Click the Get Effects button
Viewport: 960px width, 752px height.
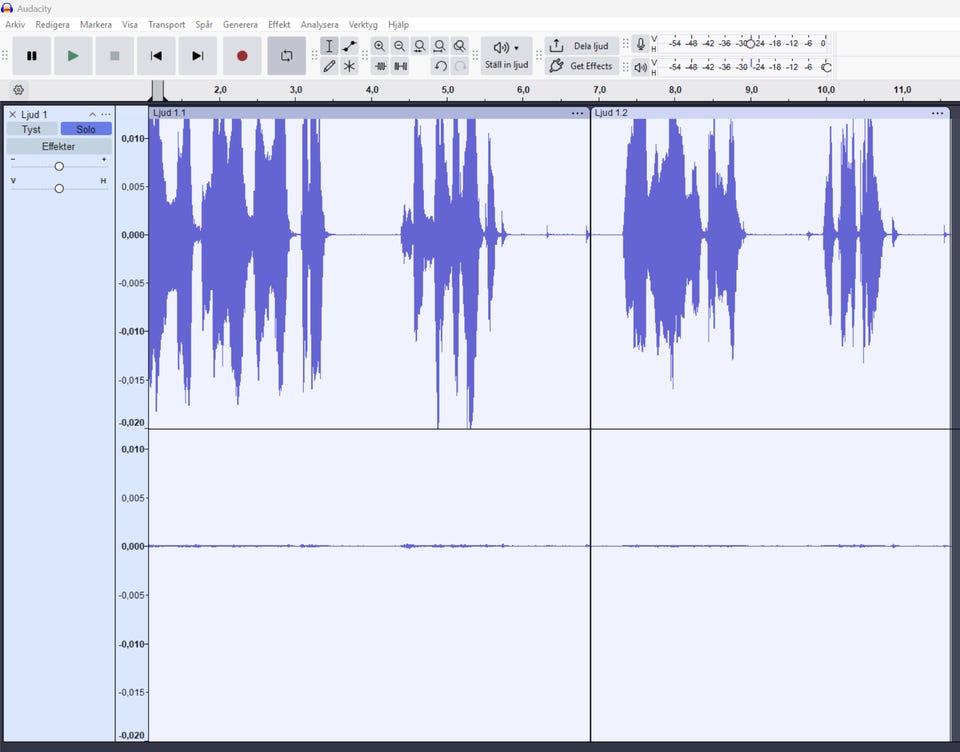coord(582,66)
